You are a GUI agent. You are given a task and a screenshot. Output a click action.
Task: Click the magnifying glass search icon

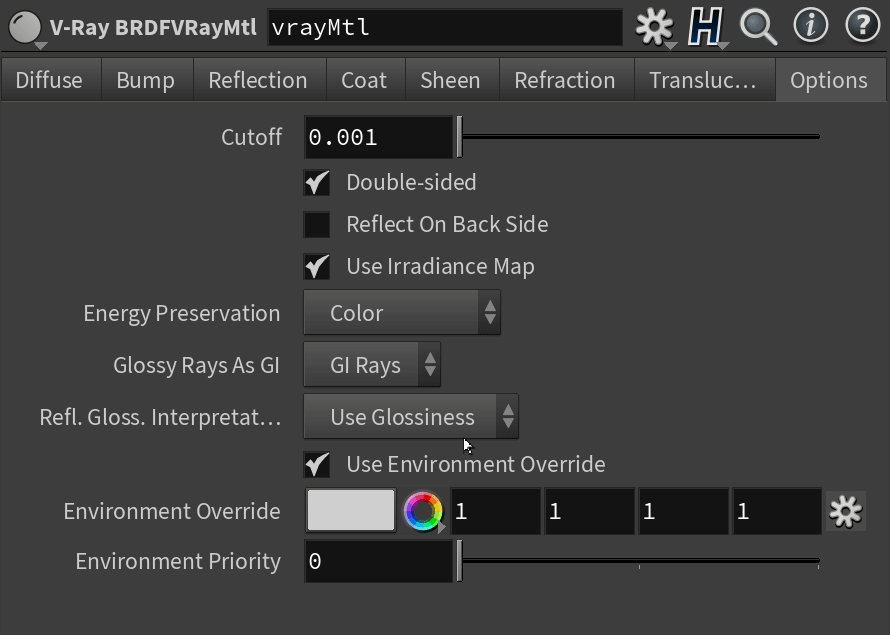758,27
